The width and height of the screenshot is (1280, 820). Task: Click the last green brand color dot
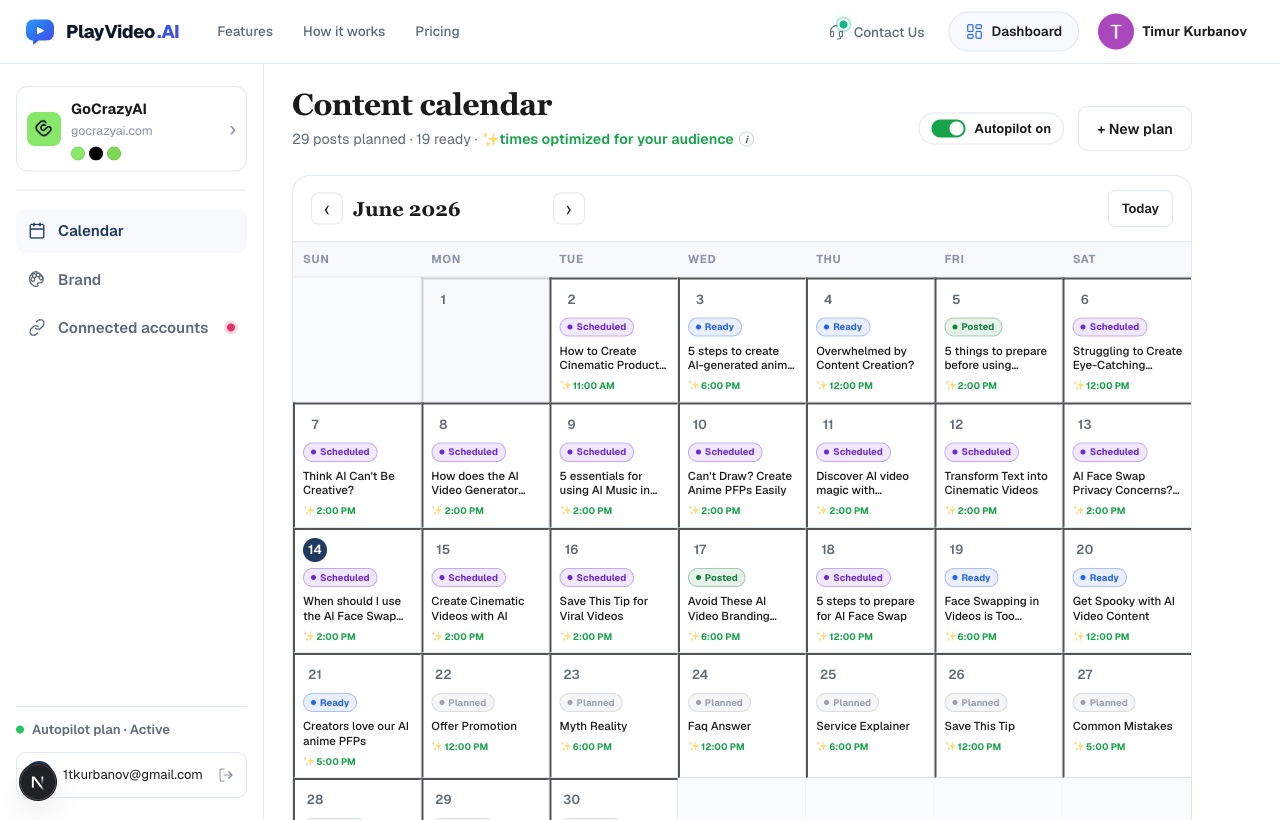(114, 153)
